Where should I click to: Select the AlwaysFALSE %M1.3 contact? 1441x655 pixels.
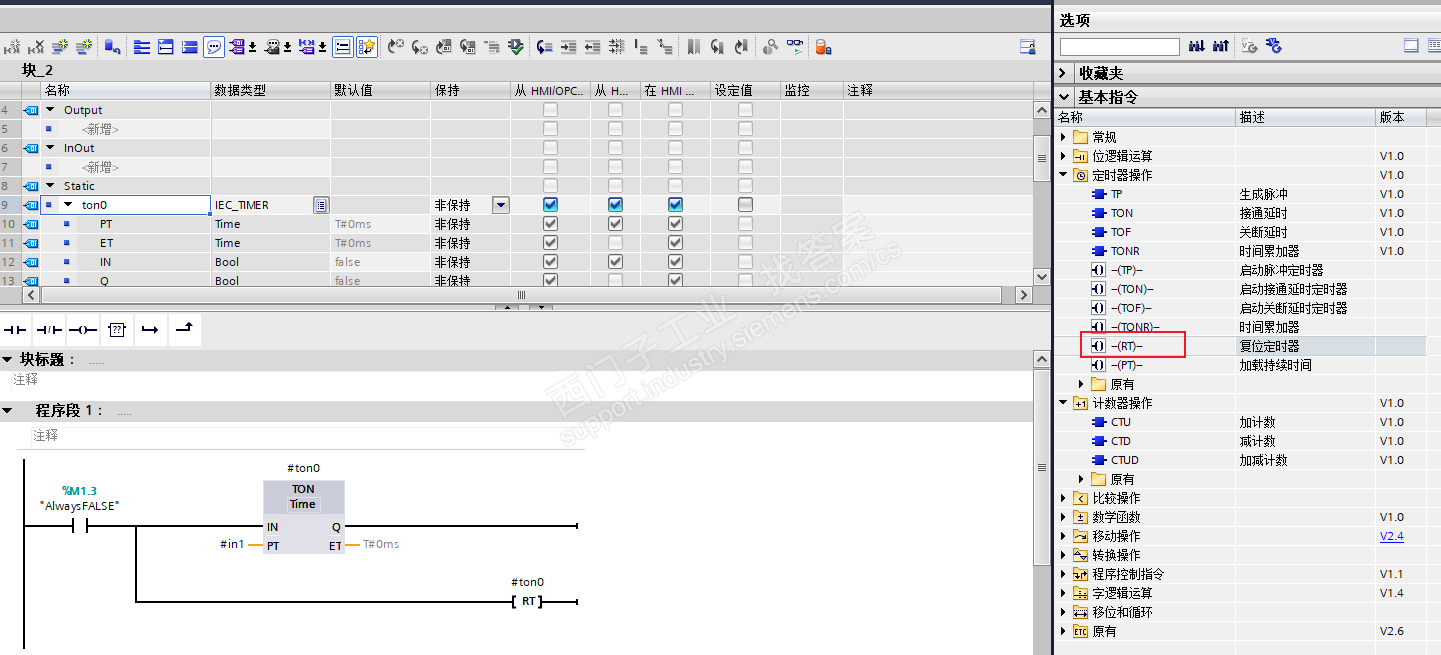[79, 525]
